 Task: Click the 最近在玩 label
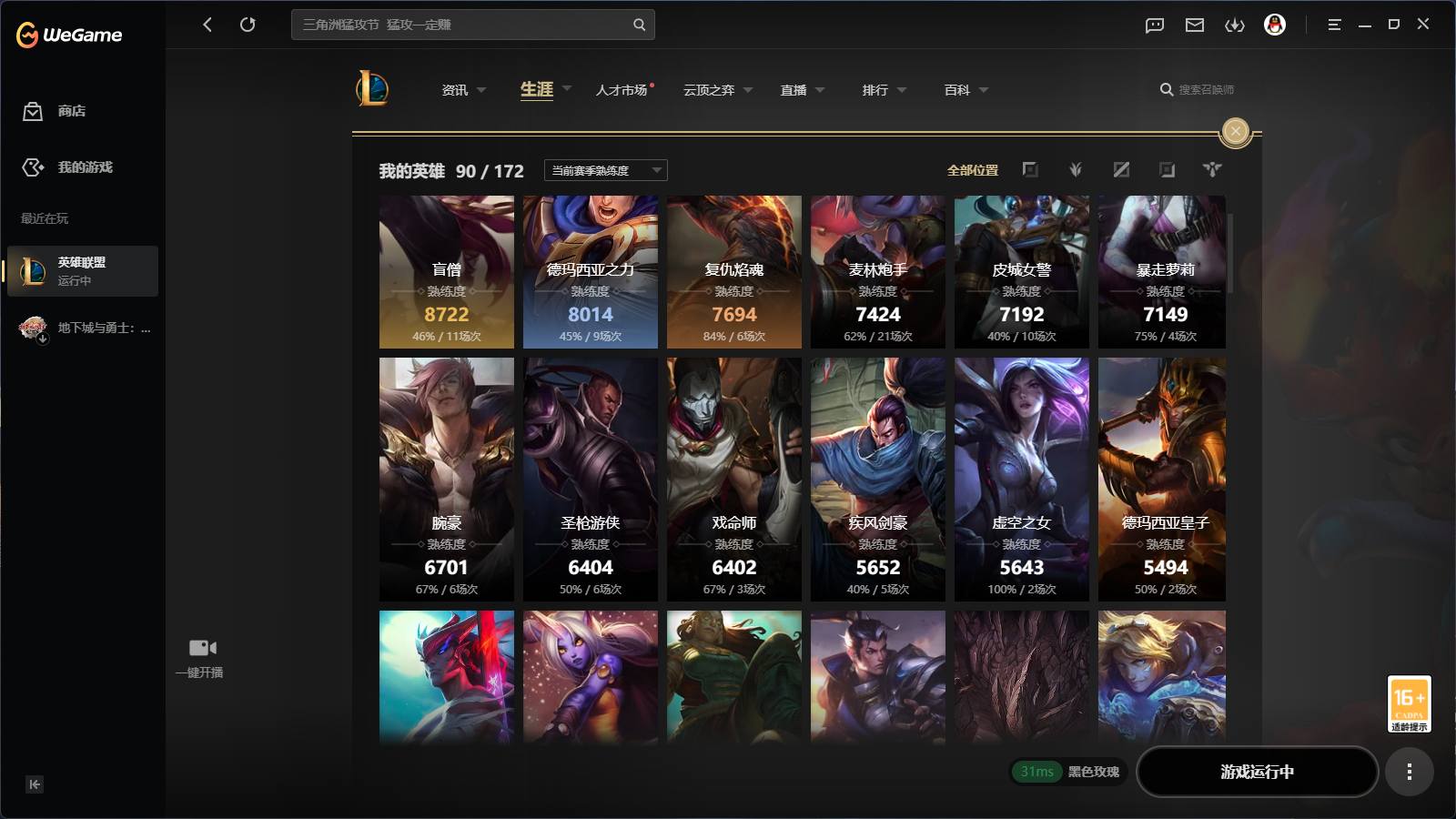pos(45,218)
